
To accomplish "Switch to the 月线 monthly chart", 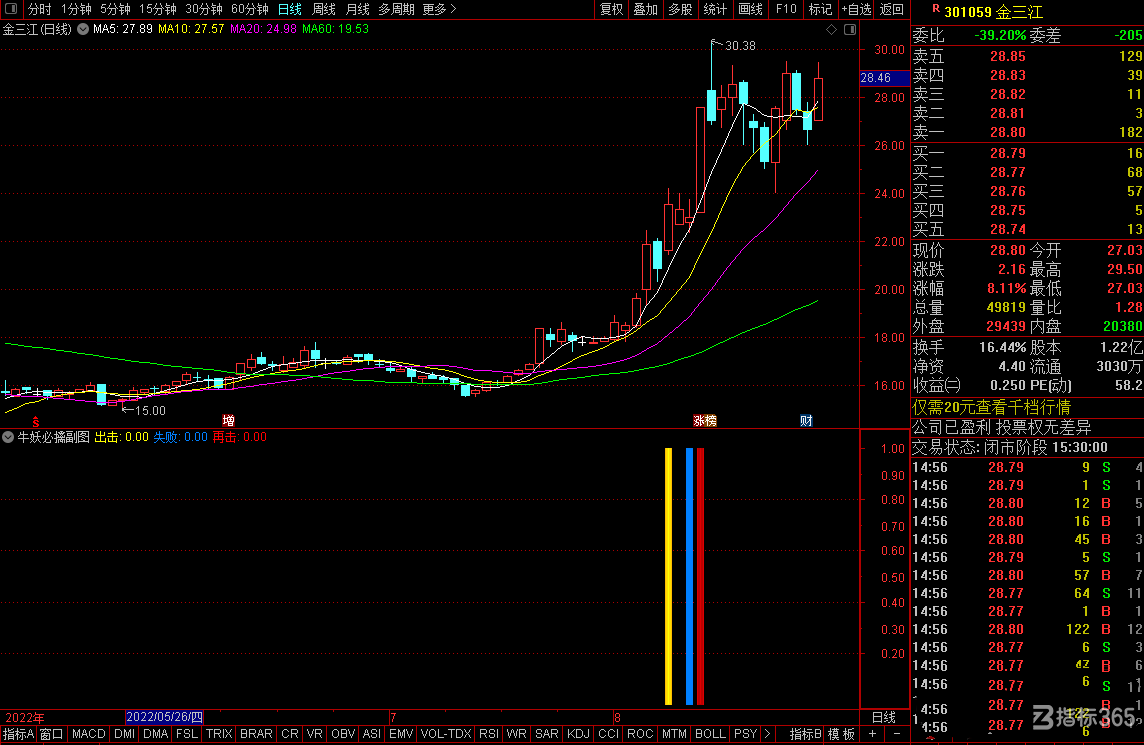I will pyautogui.click(x=358, y=9).
